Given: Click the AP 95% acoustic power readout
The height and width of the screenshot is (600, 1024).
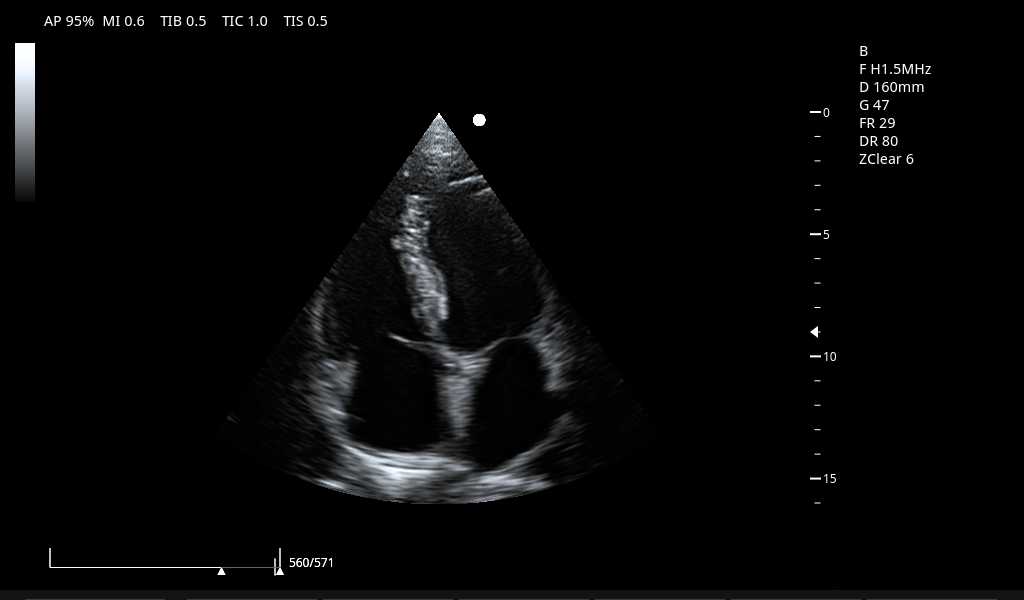Looking at the screenshot, I should (x=69, y=21).
